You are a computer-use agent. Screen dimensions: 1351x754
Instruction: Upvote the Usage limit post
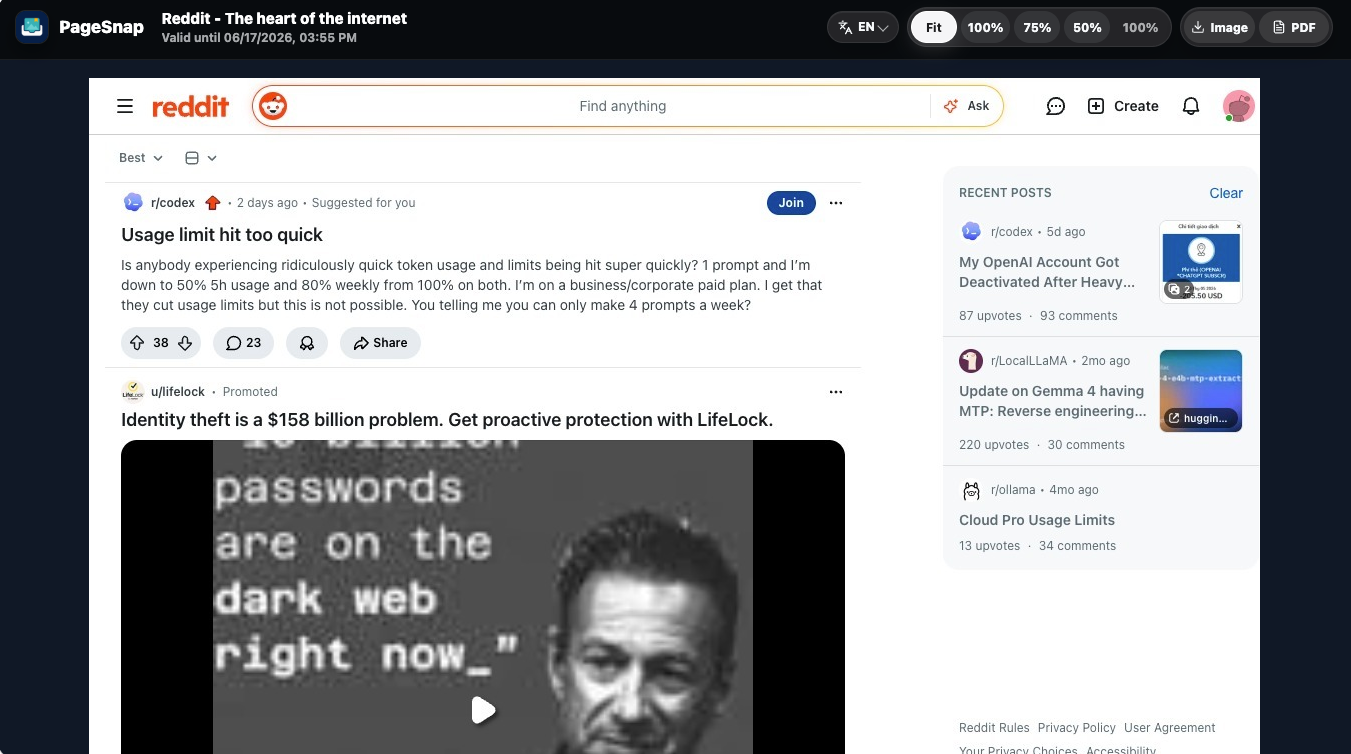(138, 343)
